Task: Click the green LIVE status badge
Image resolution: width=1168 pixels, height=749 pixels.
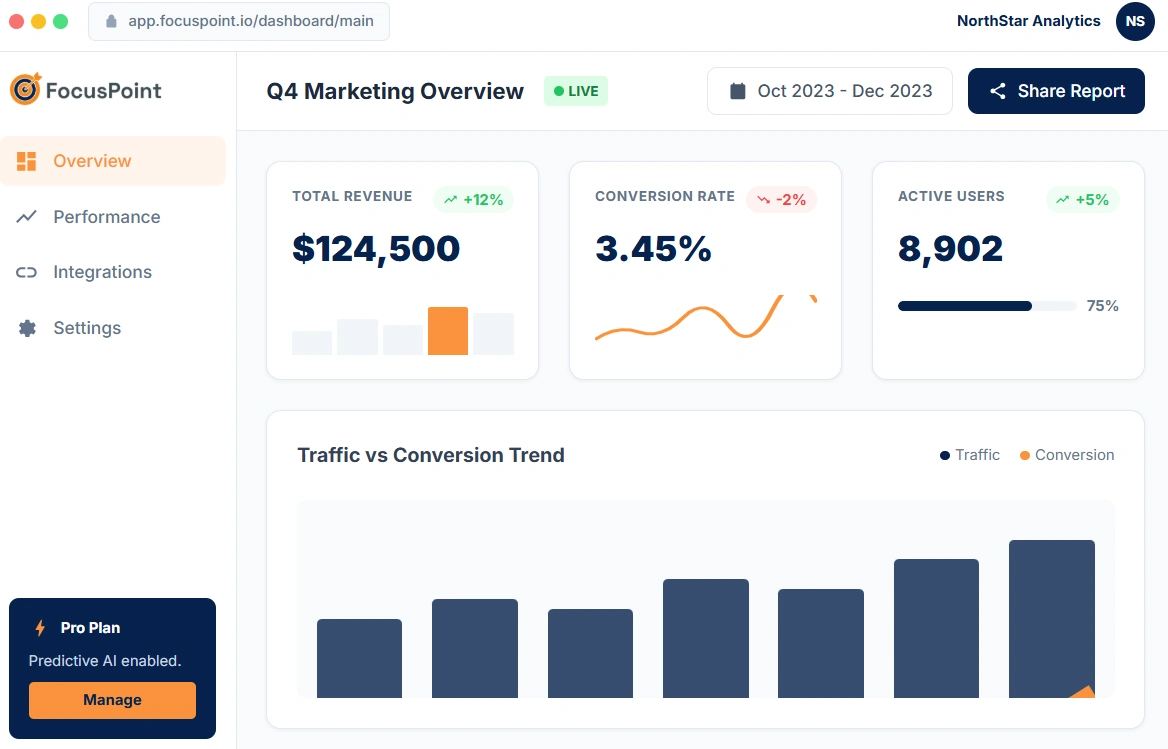Action: [x=576, y=91]
